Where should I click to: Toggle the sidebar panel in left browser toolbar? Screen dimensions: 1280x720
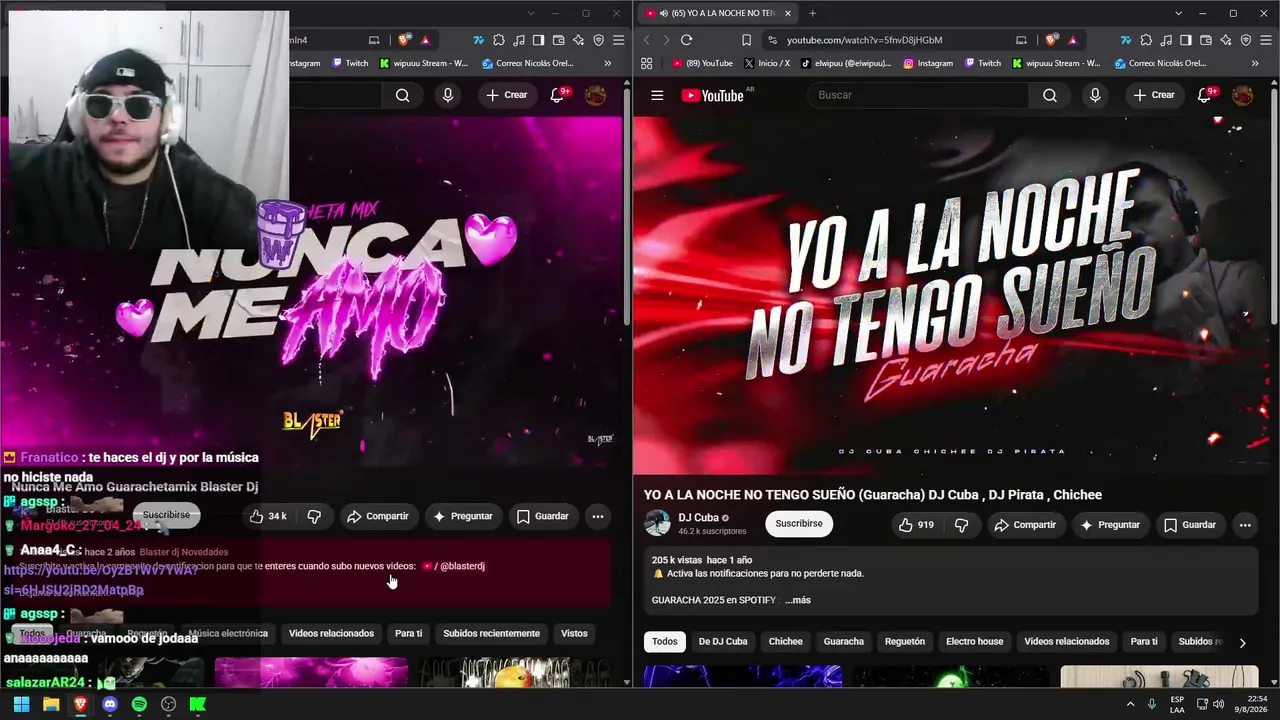pyautogui.click(x=538, y=40)
